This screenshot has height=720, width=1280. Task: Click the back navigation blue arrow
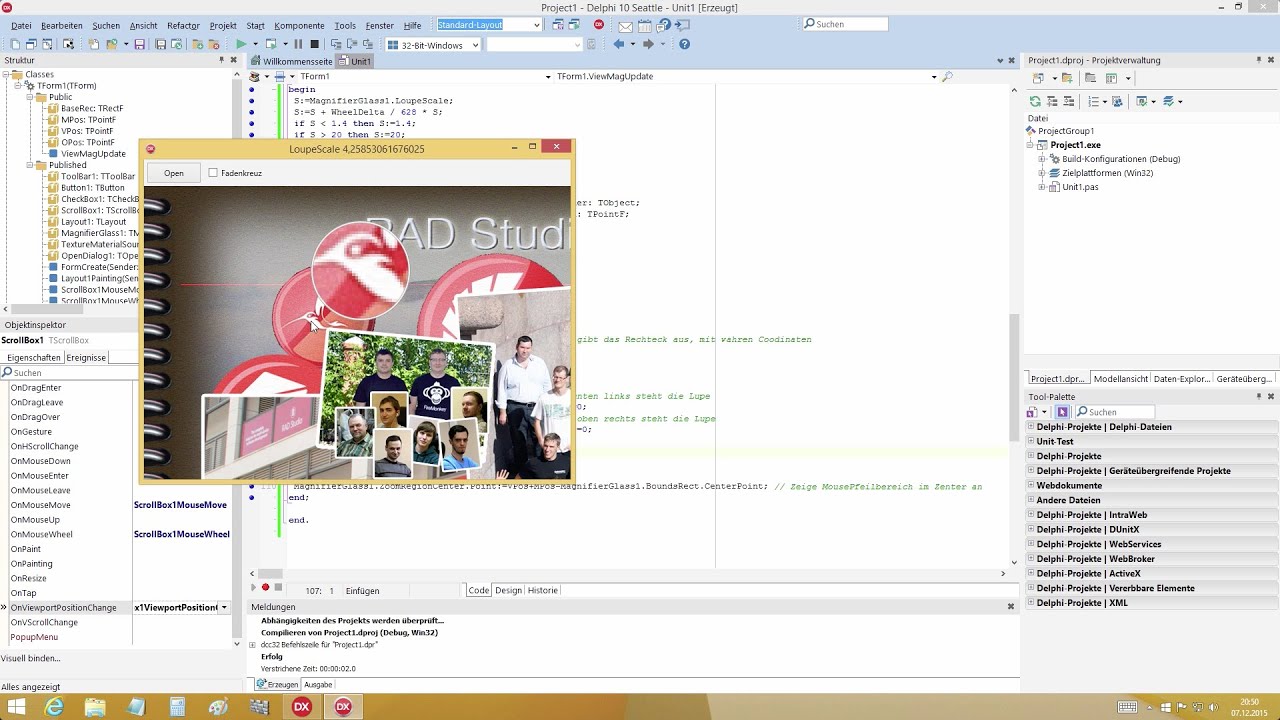click(619, 45)
